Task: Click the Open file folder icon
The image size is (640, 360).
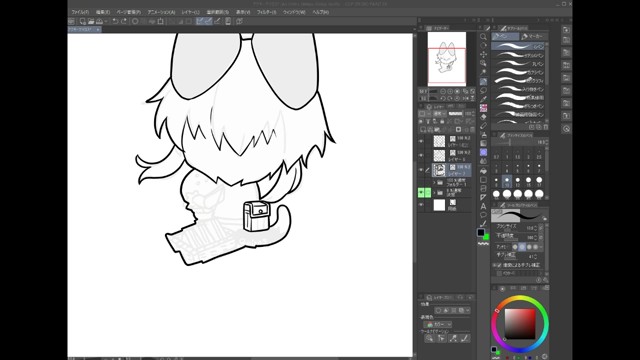Action: 91,21
